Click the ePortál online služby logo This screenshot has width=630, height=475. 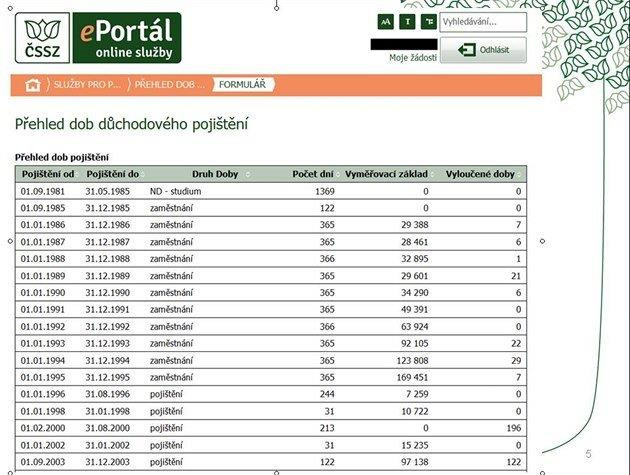(127, 37)
